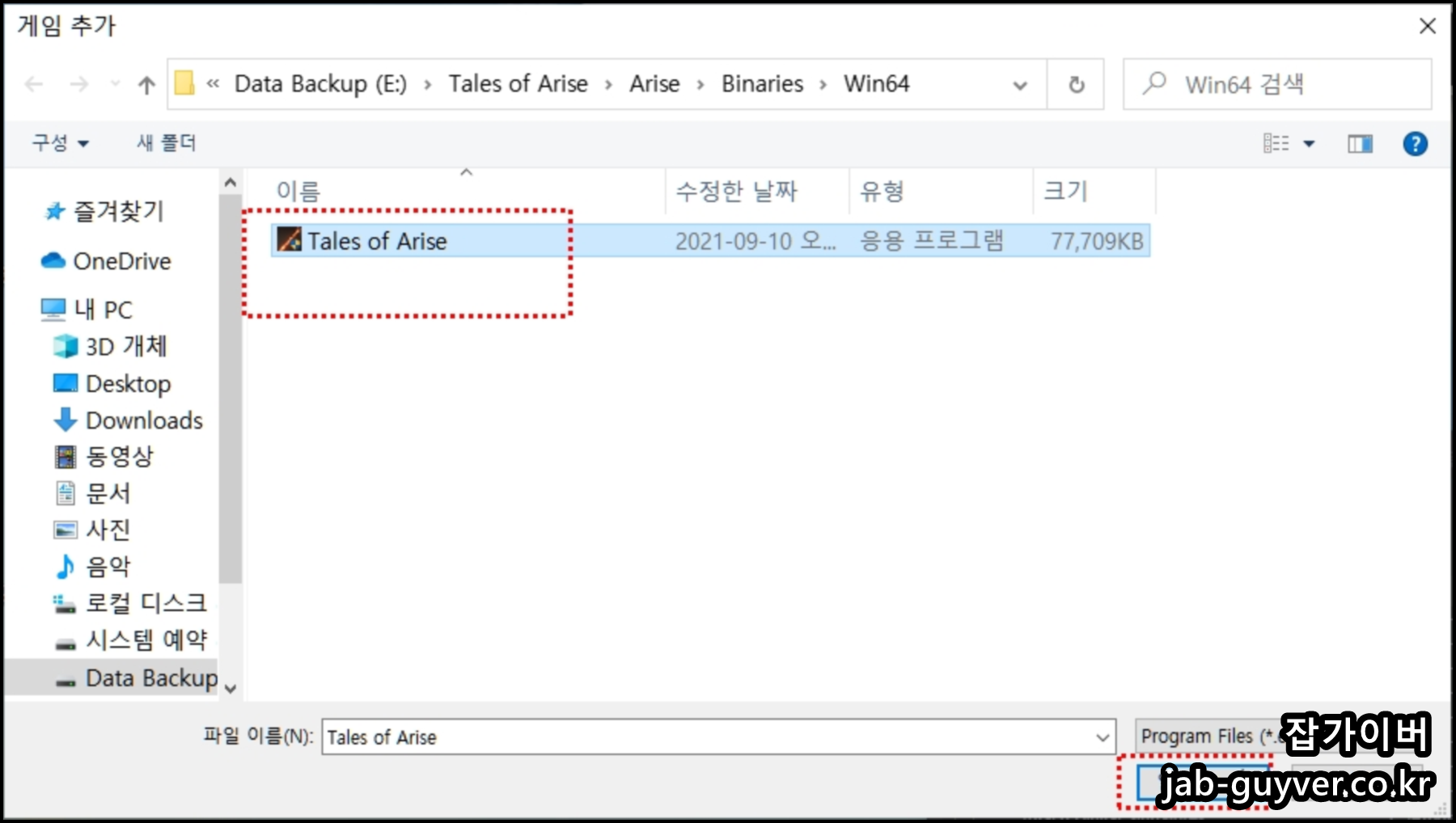Open Desktop in navigation pane

click(112, 384)
